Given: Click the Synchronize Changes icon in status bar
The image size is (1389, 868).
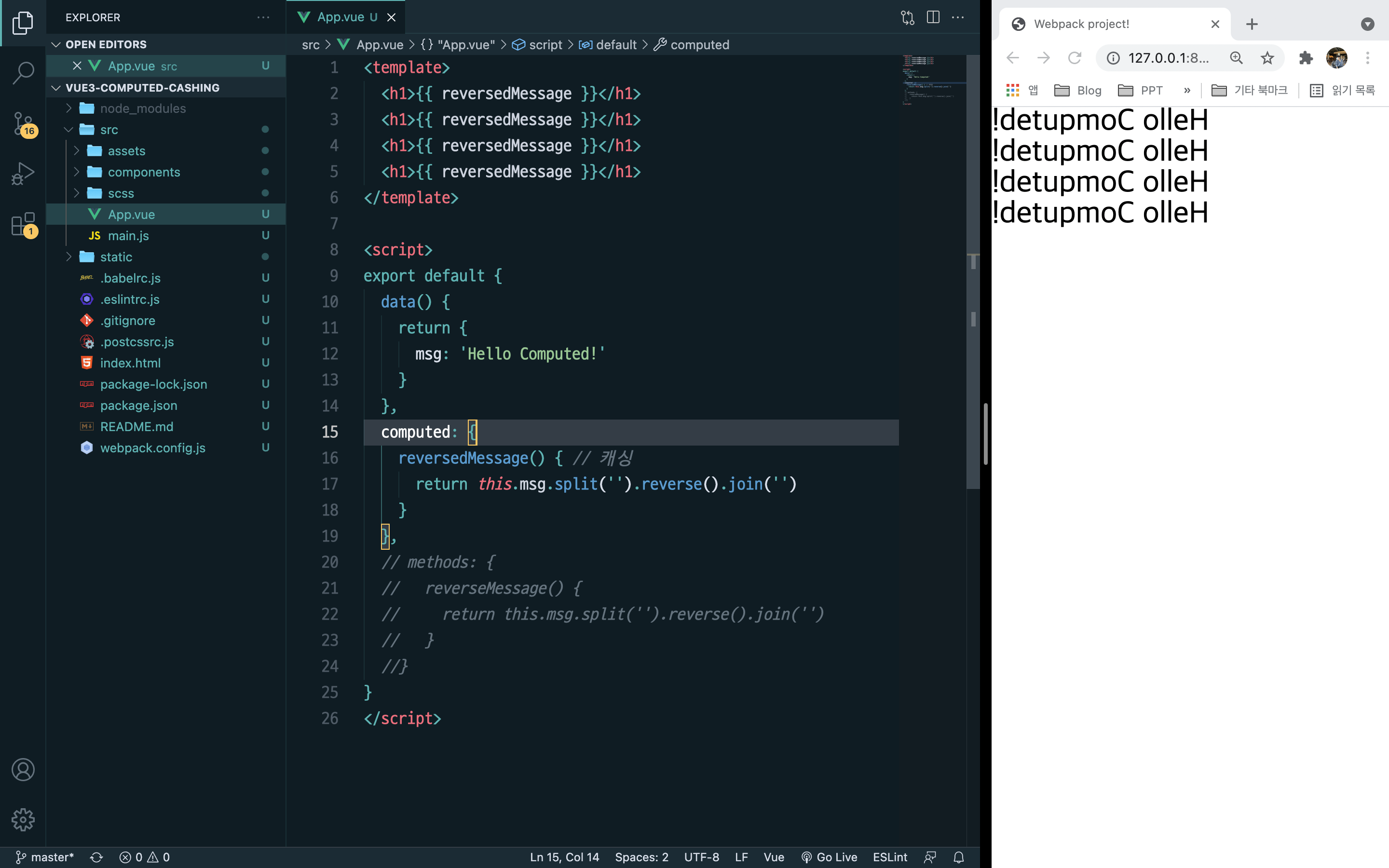Looking at the screenshot, I should [x=96, y=857].
